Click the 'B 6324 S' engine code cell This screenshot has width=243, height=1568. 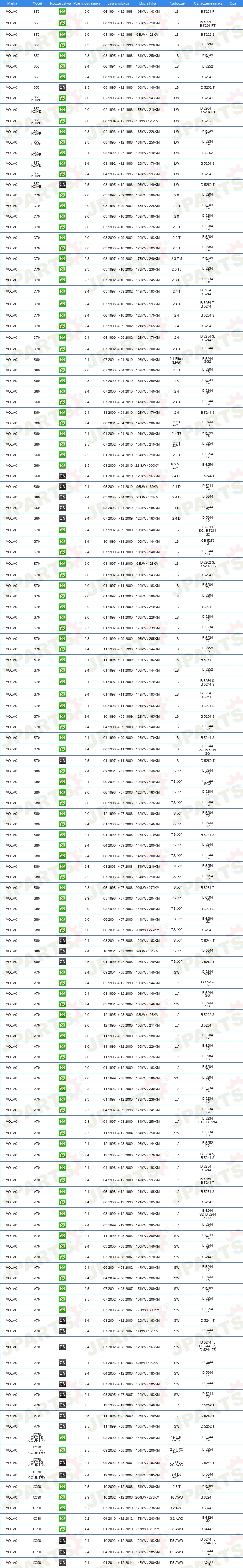(x=207, y=1508)
